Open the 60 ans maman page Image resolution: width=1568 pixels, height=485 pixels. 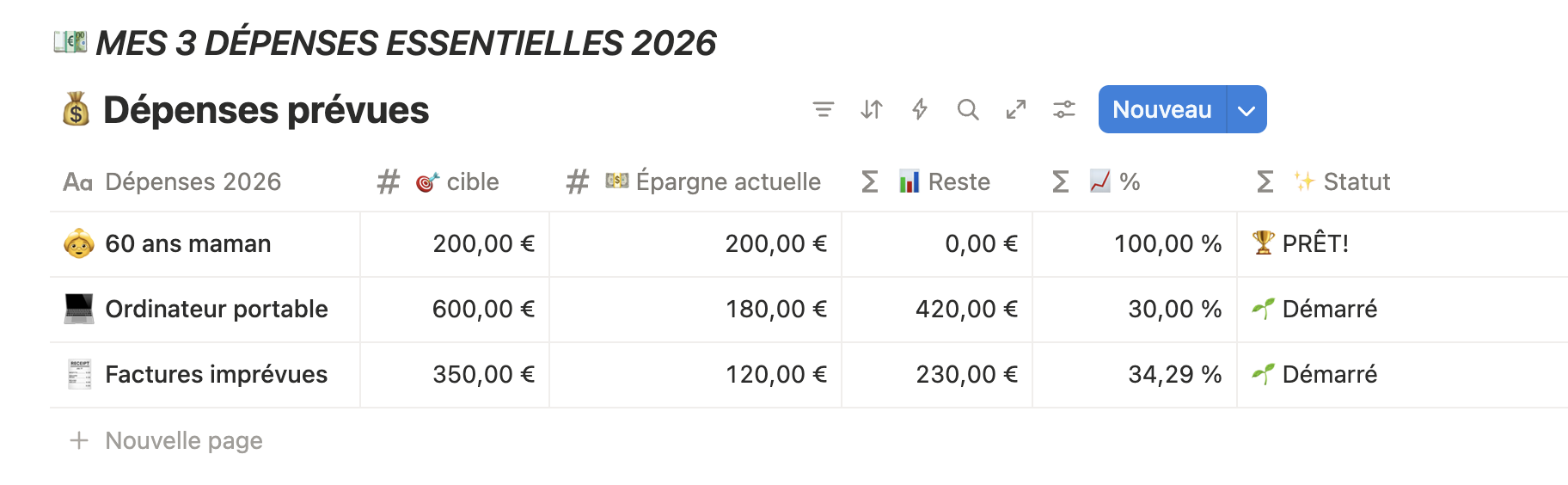click(188, 243)
